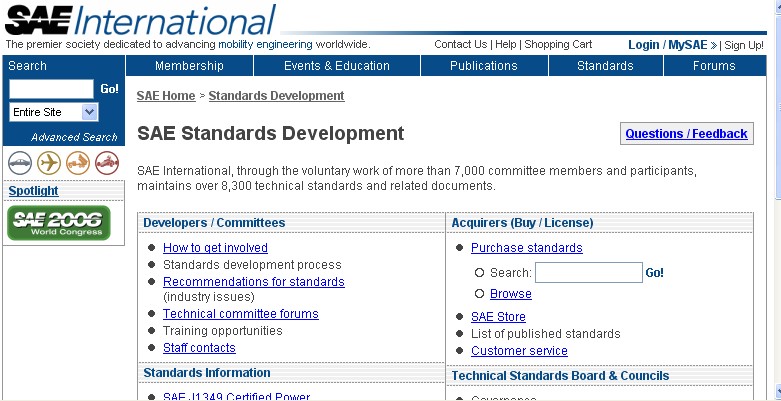The height and width of the screenshot is (401, 781).
Task: Open Purchase standards link
Action: coord(526,248)
